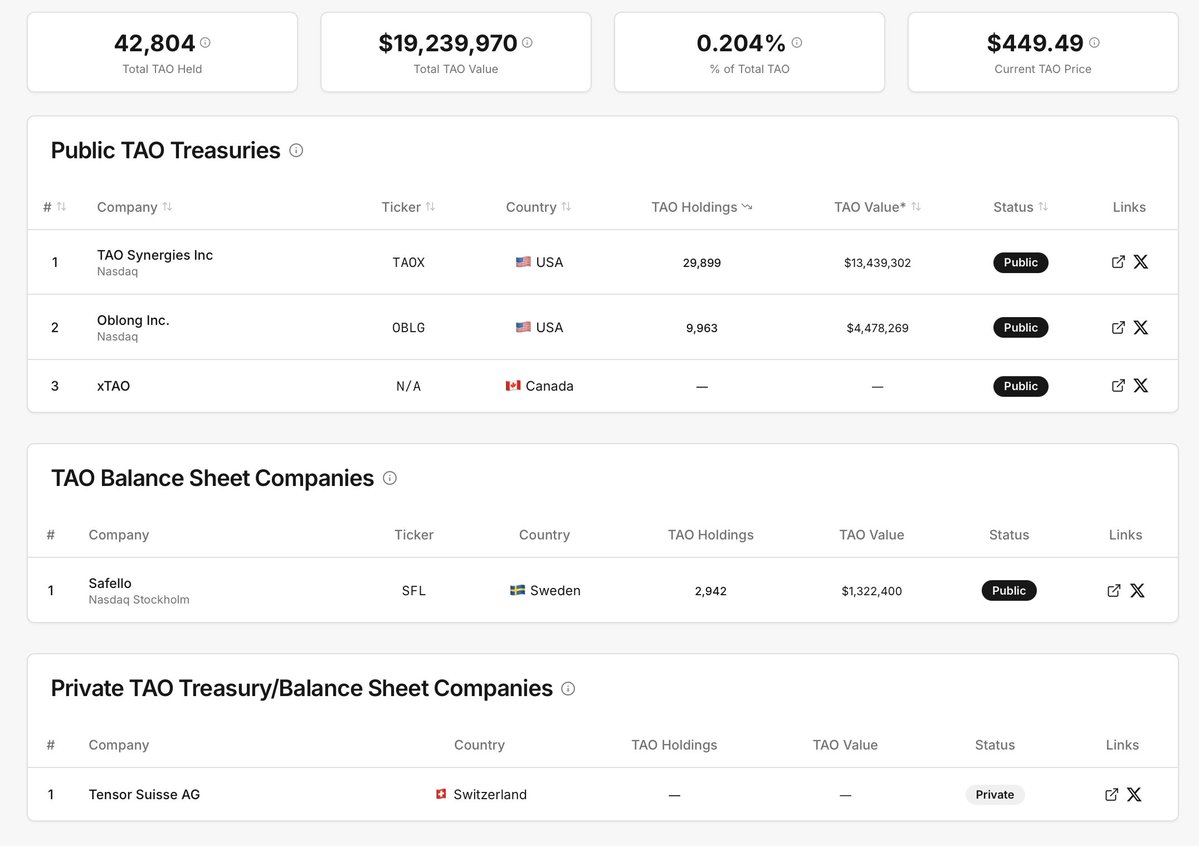Click Public badge in Safello row

pyautogui.click(x=1009, y=591)
